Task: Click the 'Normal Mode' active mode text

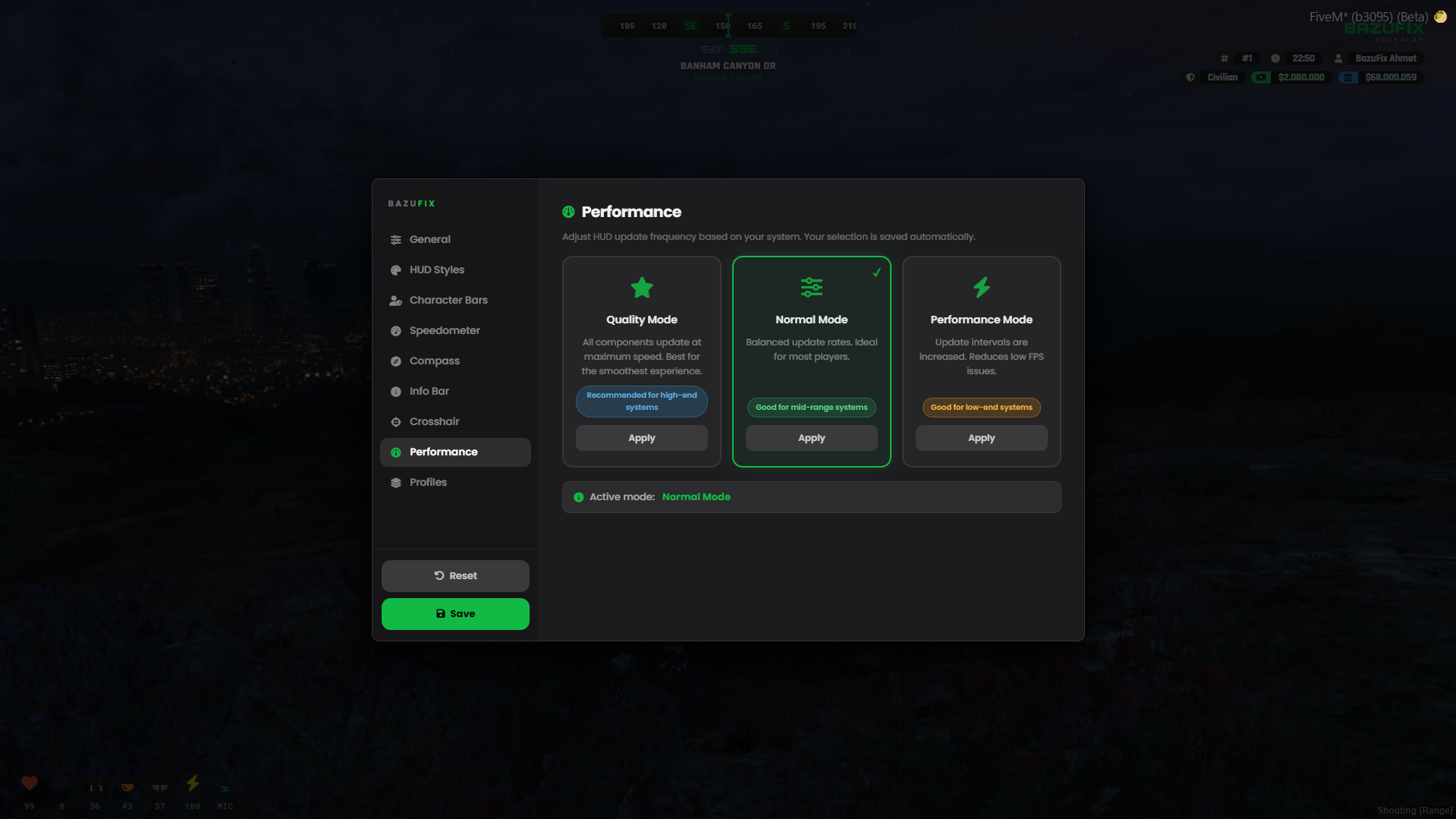Action: coord(697,497)
